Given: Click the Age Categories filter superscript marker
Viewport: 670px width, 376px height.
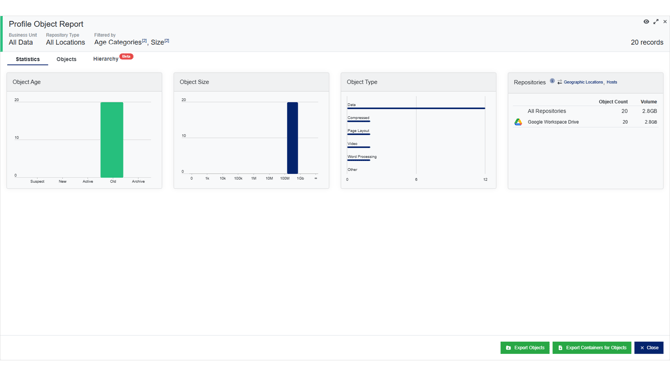Looking at the screenshot, I should tap(144, 41).
